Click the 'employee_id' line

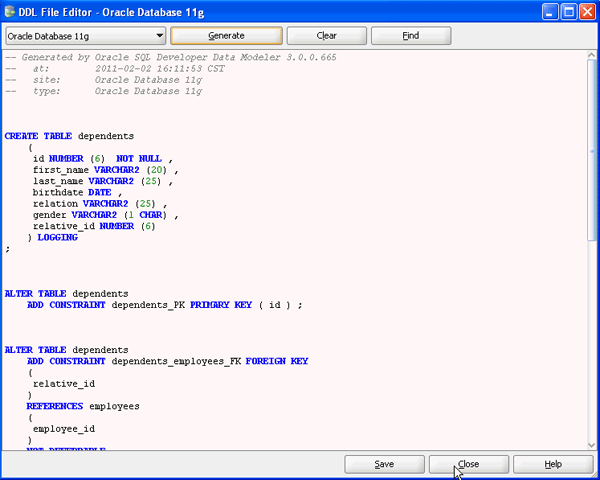(x=64, y=429)
